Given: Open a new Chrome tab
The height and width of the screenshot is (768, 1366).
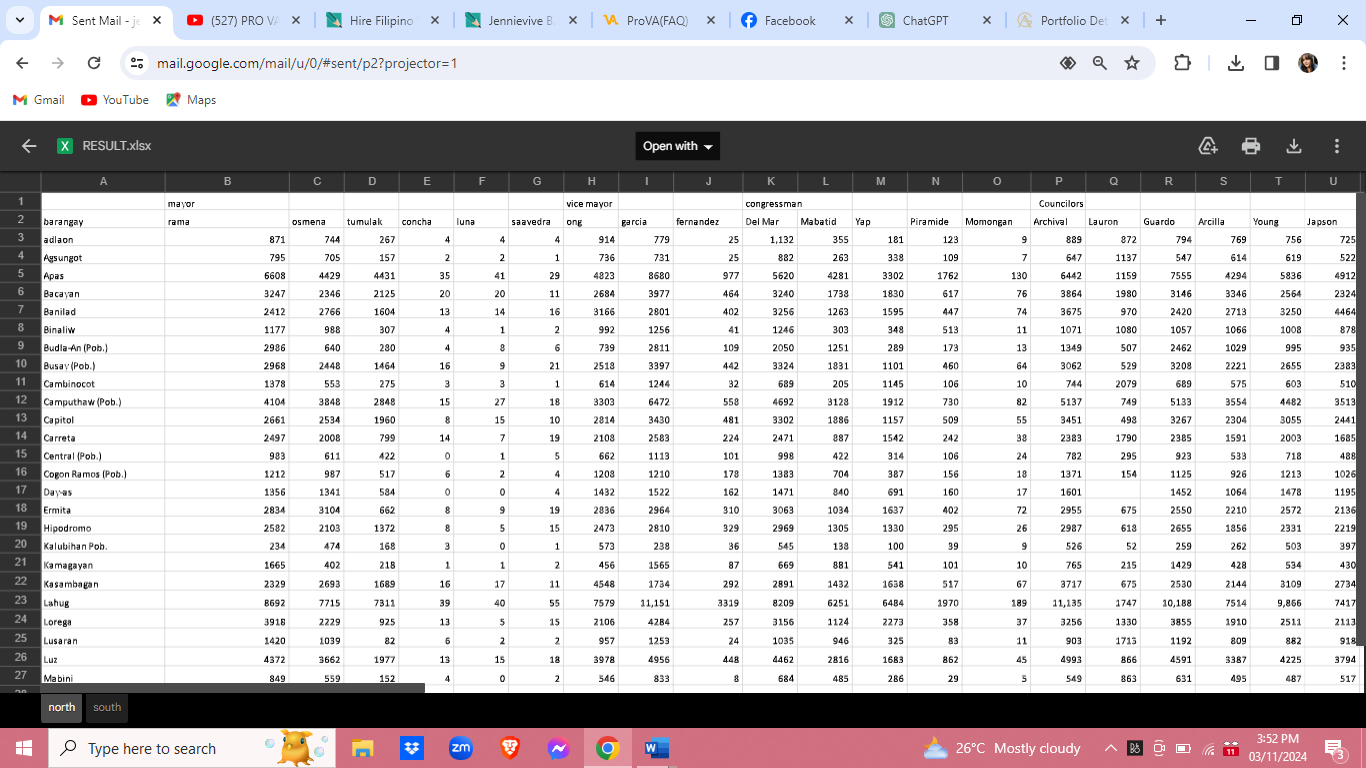Looking at the screenshot, I should [x=1160, y=20].
